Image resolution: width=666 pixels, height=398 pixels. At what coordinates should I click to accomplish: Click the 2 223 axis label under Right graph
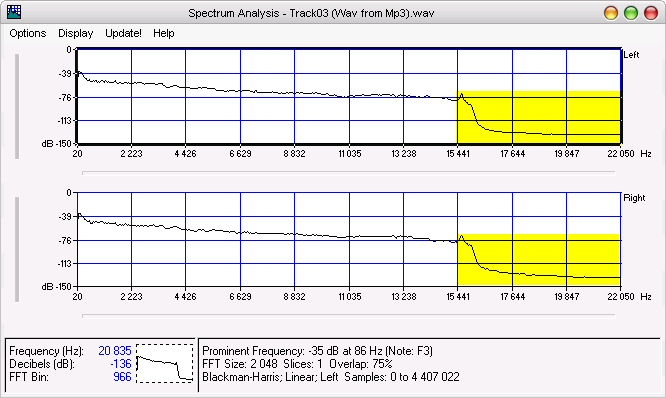131,296
